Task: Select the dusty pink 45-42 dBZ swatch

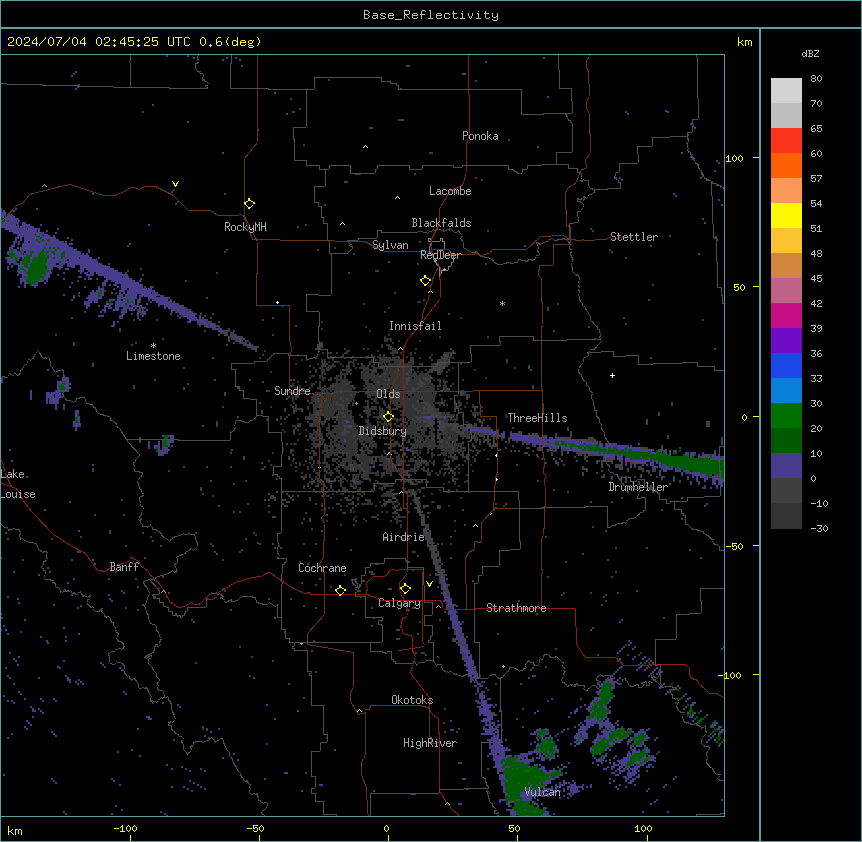Action: [x=786, y=291]
